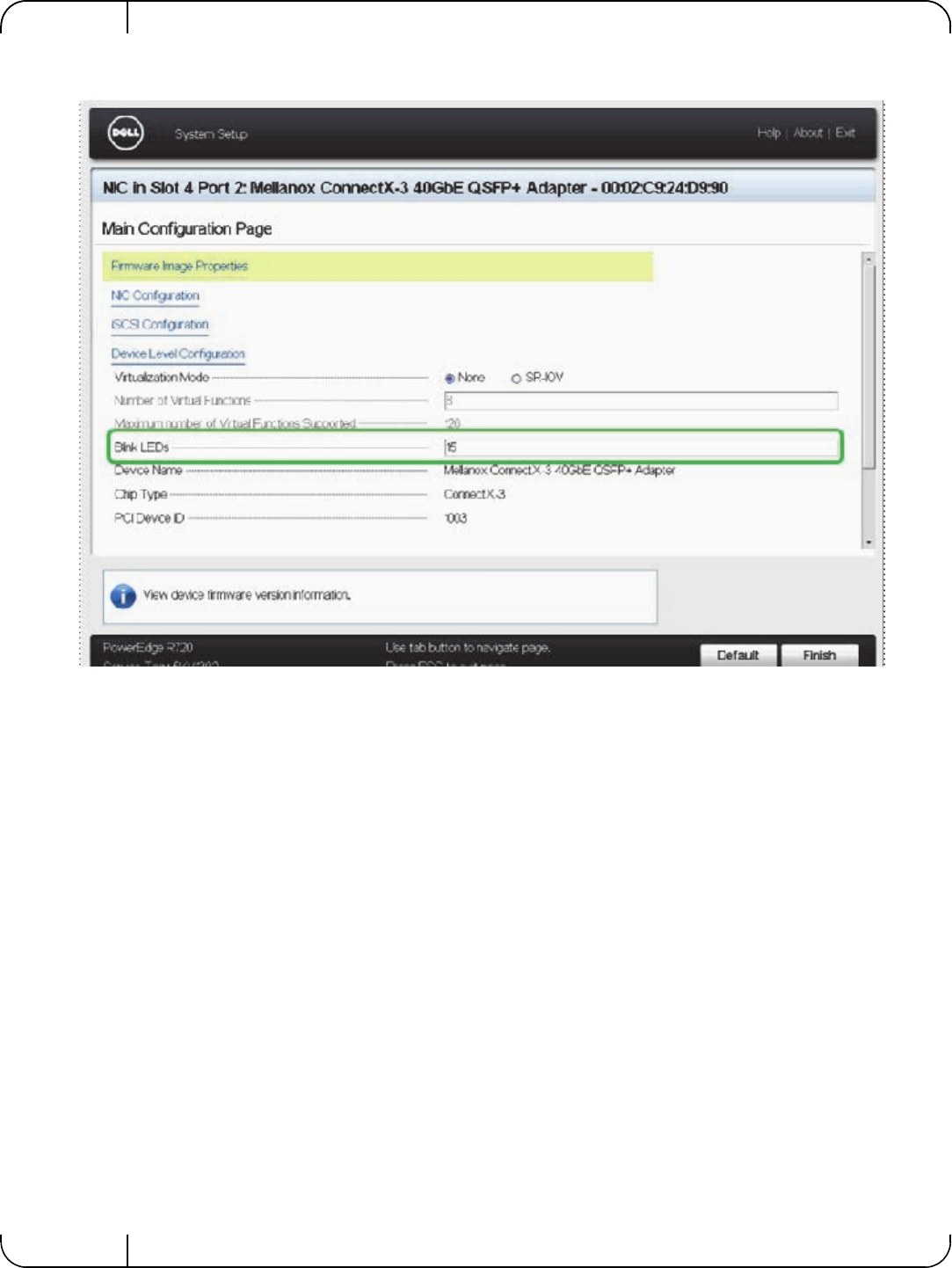
Task: Click scrollbar down arrow
Action: point(869,543)
